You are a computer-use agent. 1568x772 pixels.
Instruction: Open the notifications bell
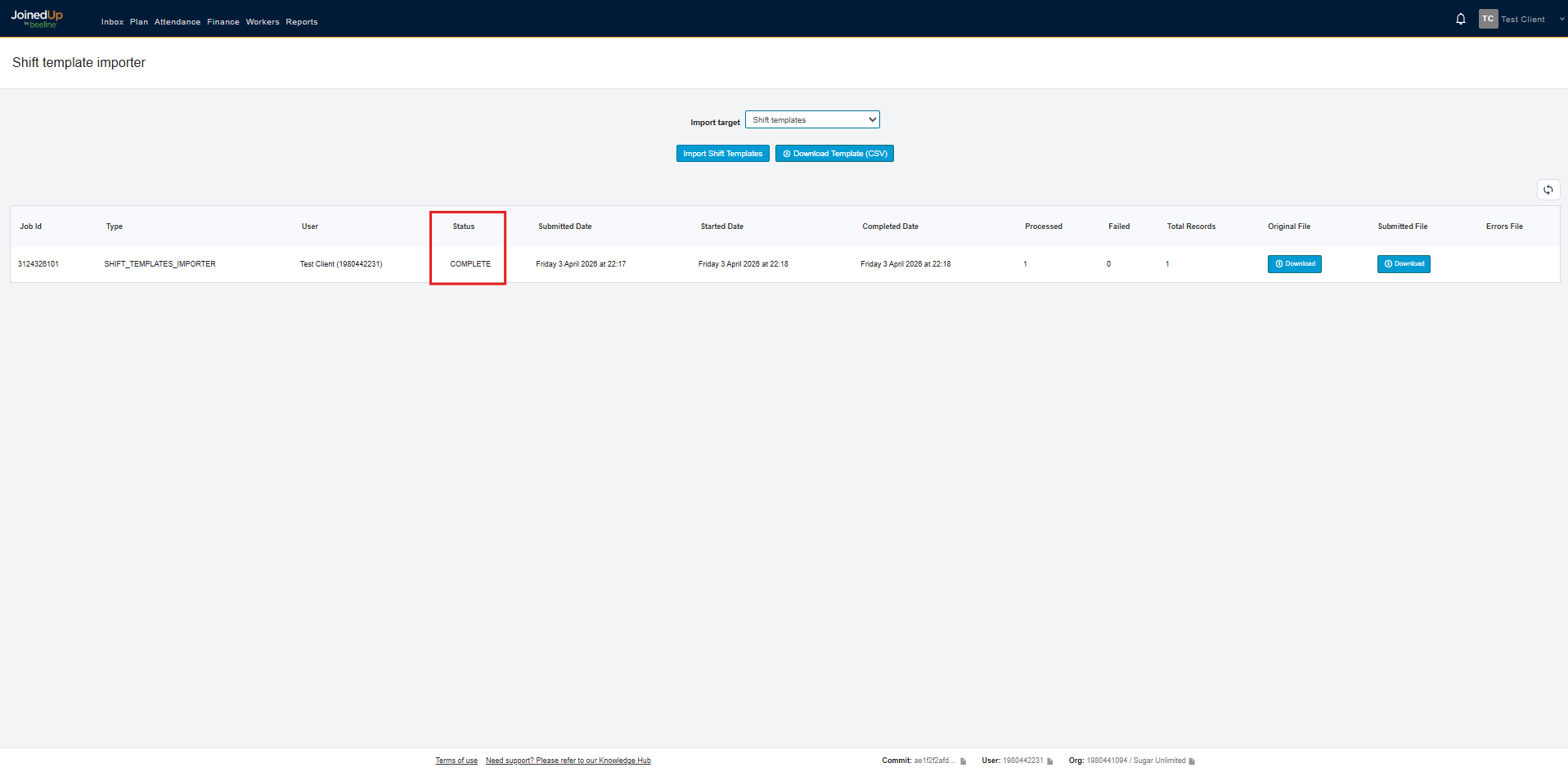(1460, 19)
